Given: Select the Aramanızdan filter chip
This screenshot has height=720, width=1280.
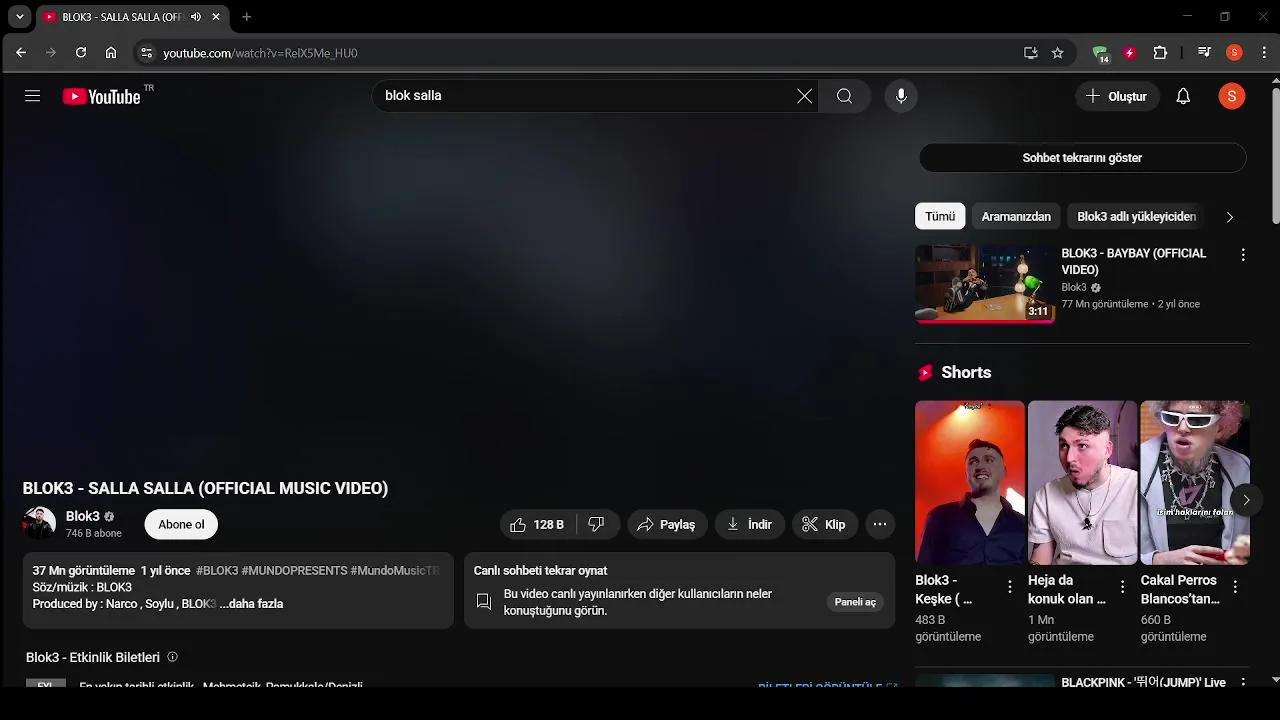Looking at the screenshot, I should point(1016,216).
